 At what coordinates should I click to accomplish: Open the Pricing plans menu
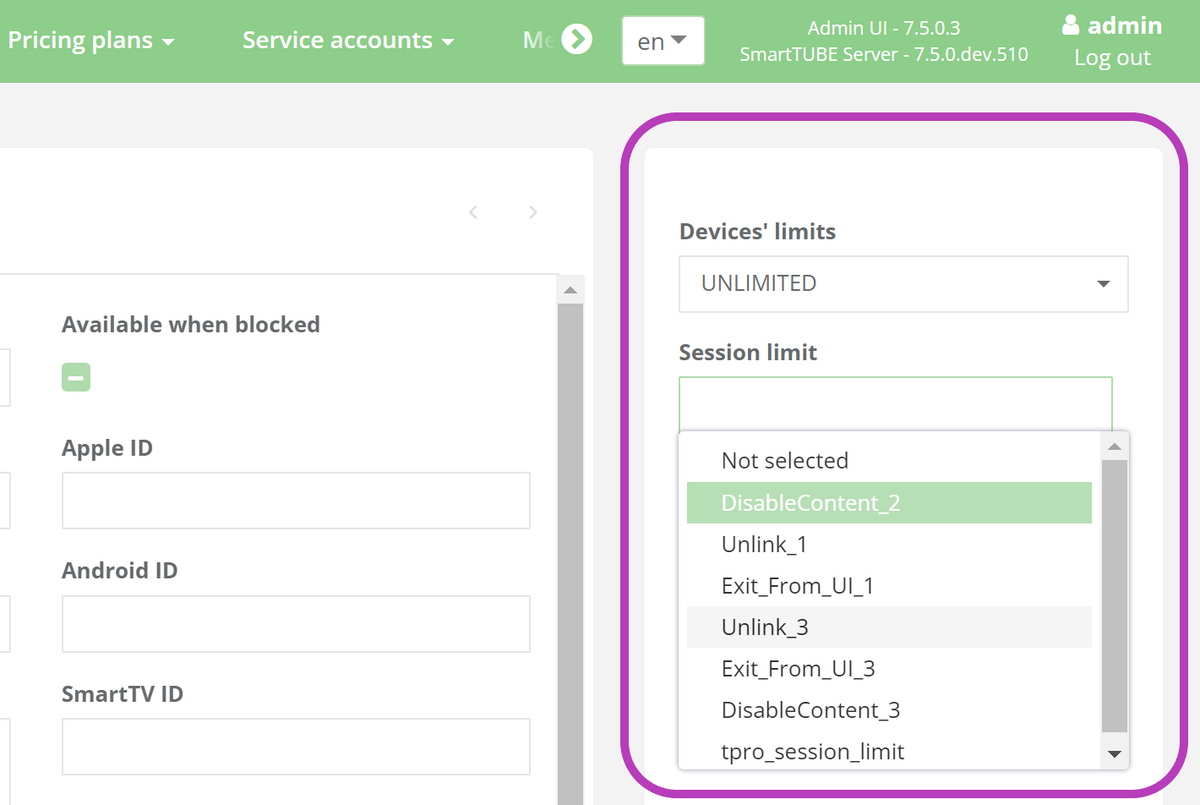91,41
